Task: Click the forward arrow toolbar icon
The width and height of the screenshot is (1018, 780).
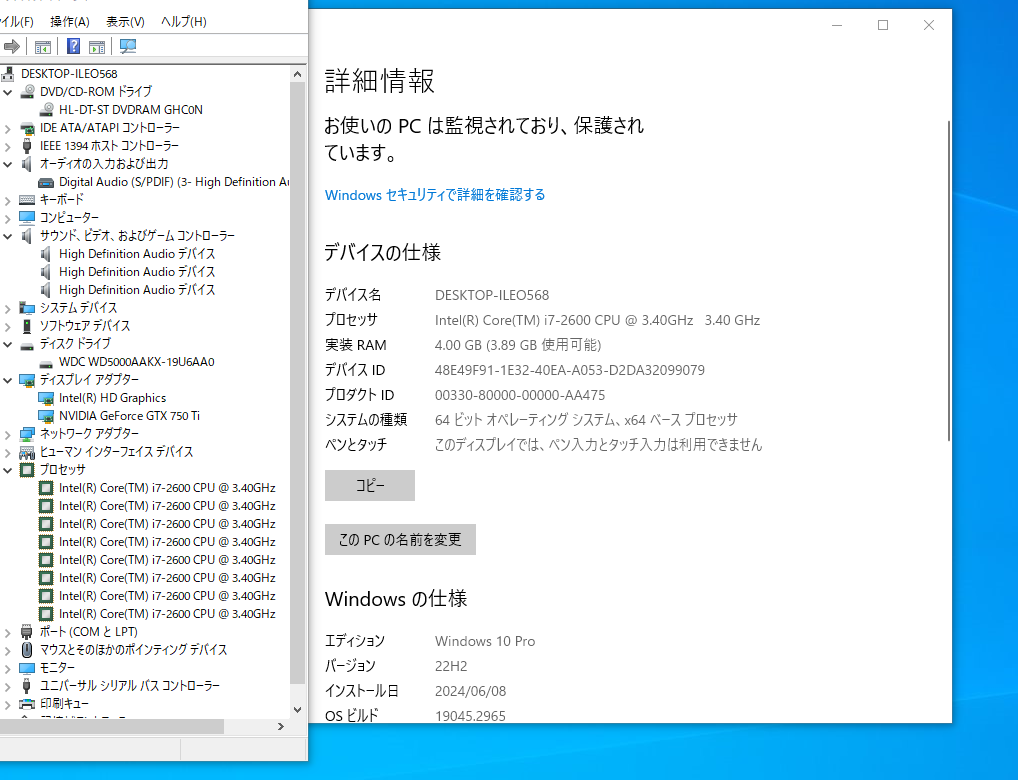Action: tap(12, 46)
